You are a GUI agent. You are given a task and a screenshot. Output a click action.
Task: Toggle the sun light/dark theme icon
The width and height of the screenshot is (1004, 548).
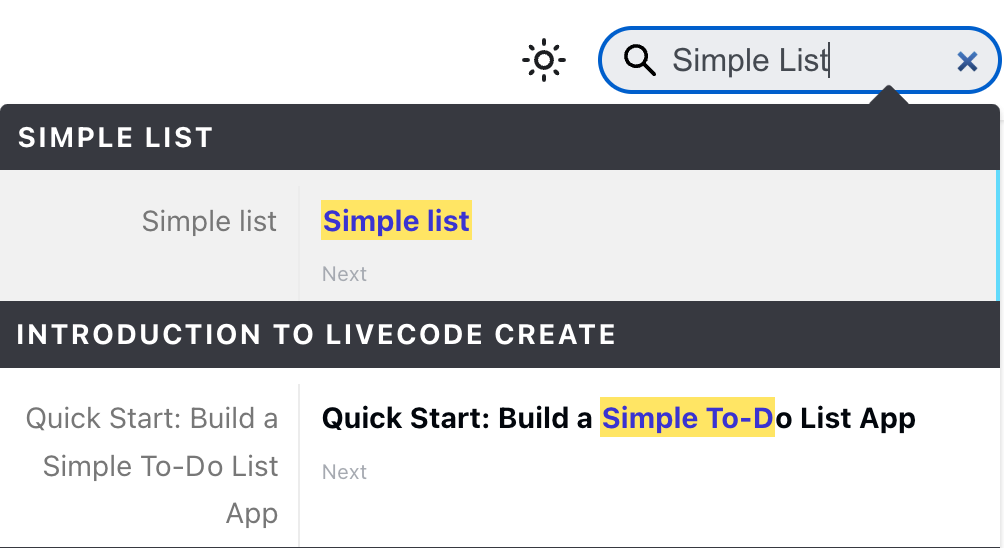pyautogui.click(x=544, y=61)
